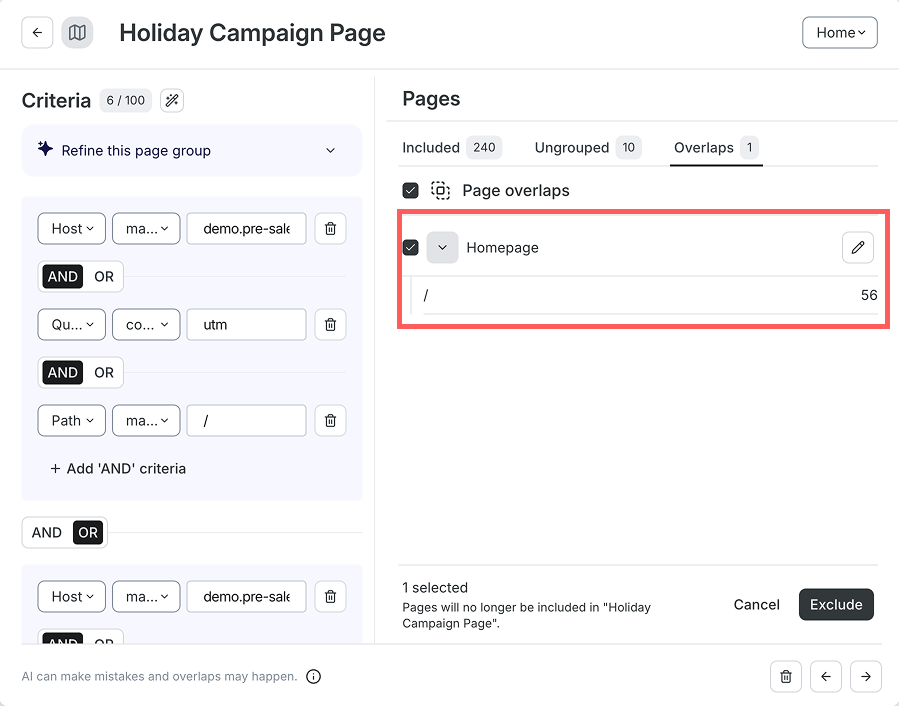Select the Overlaps tab
This screenshot has width=899, height=706.
pos(716,148)
